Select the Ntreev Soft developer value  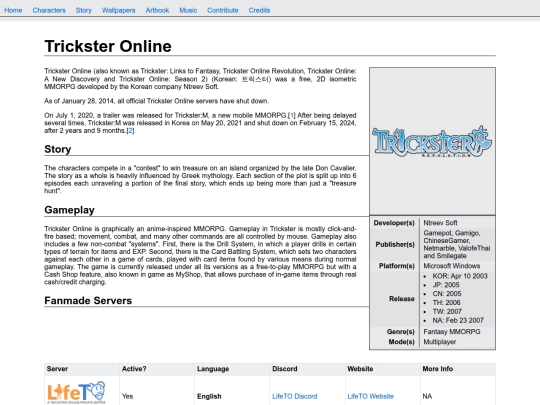440,223
